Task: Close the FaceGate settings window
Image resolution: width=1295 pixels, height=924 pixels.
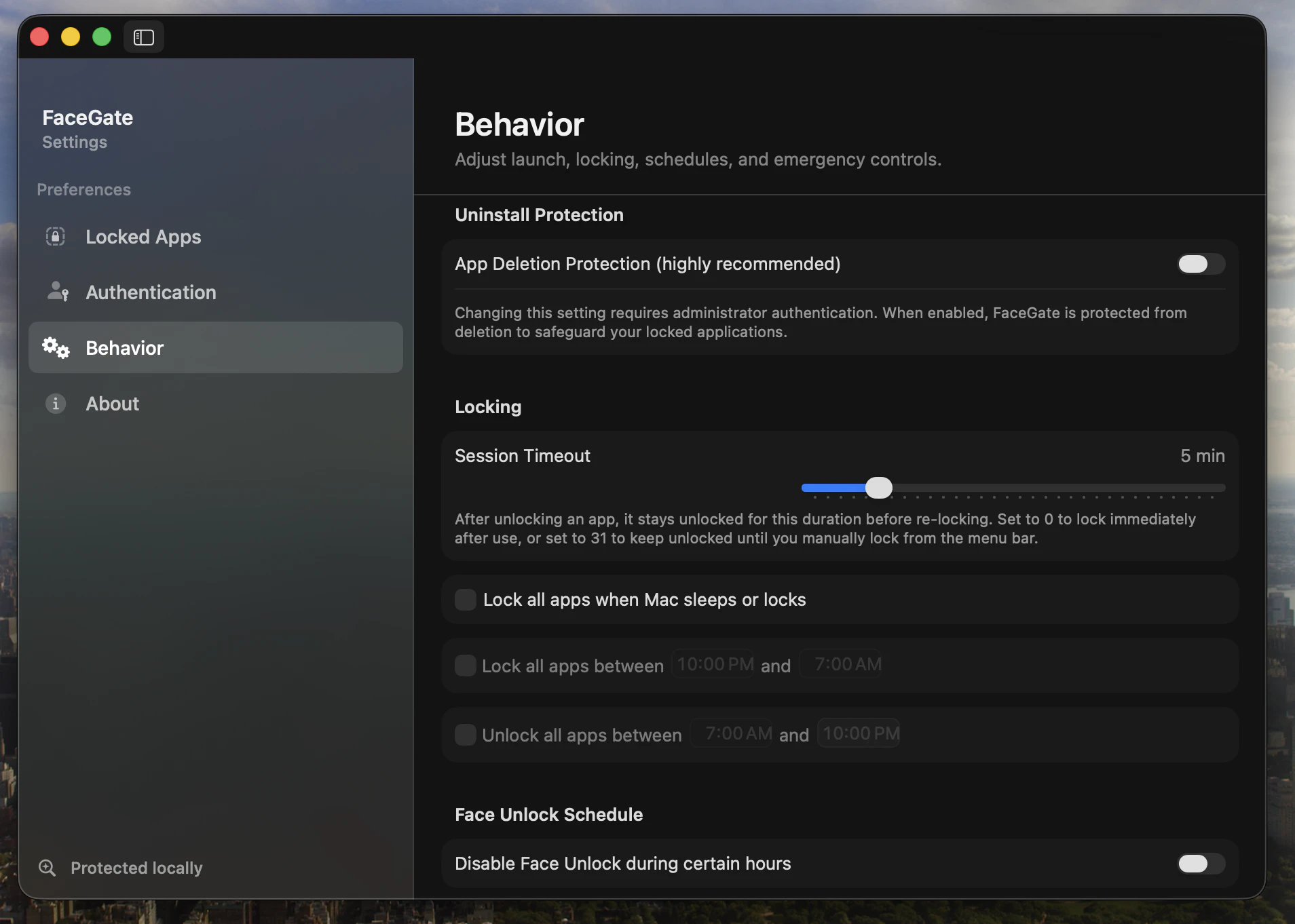Action: 39,37
